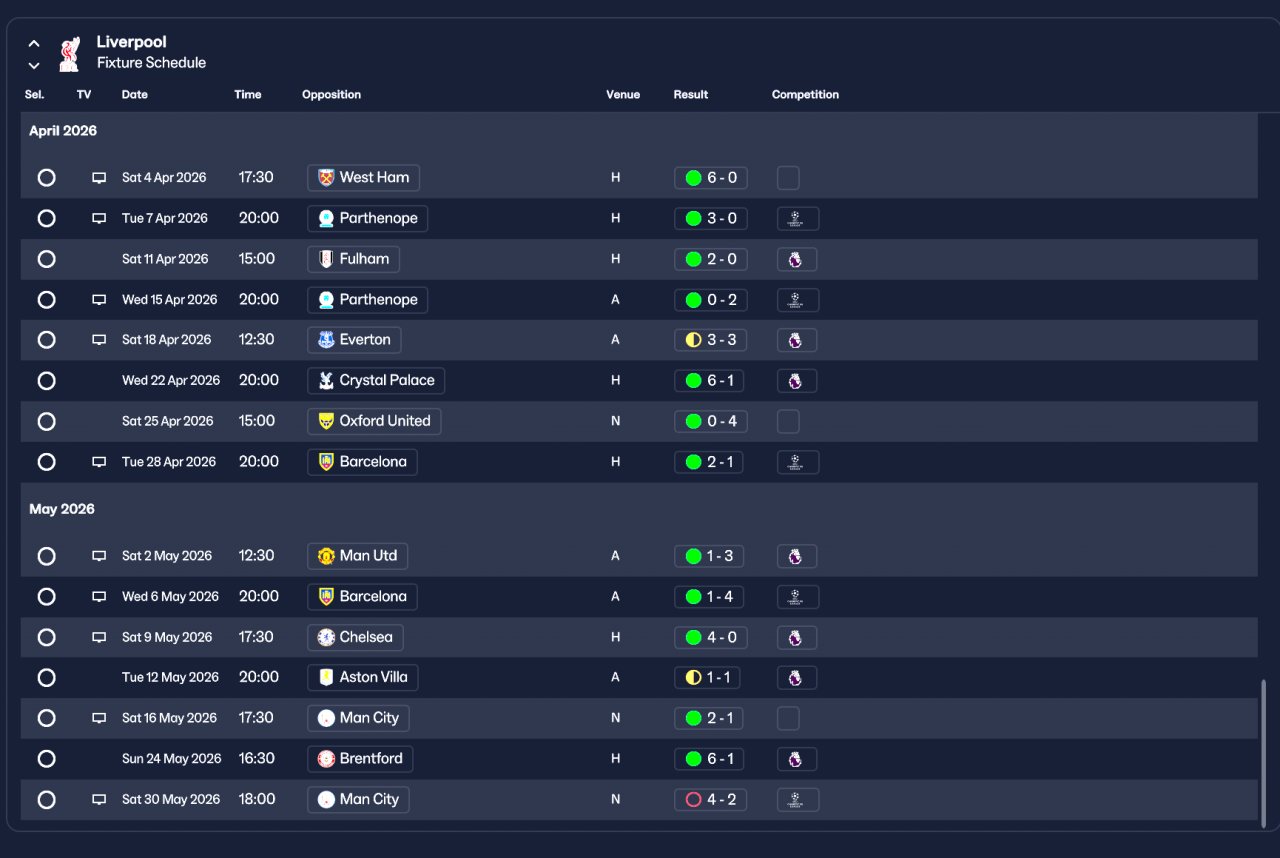The width and height of the screenshot is (1280, 858).
Task: Click Champions League icon for Barcelona home match
Action: (x=798, y=462)
